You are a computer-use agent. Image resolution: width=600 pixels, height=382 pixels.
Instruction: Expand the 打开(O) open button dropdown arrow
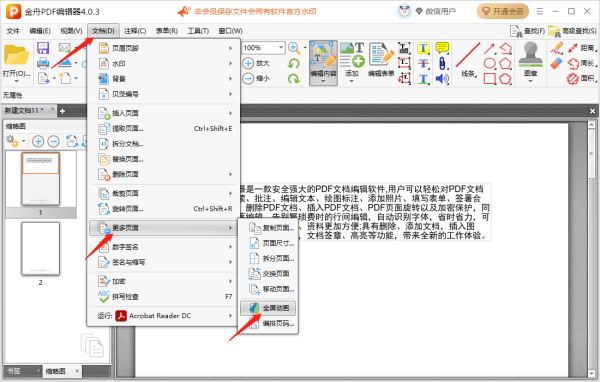point(16,81)
